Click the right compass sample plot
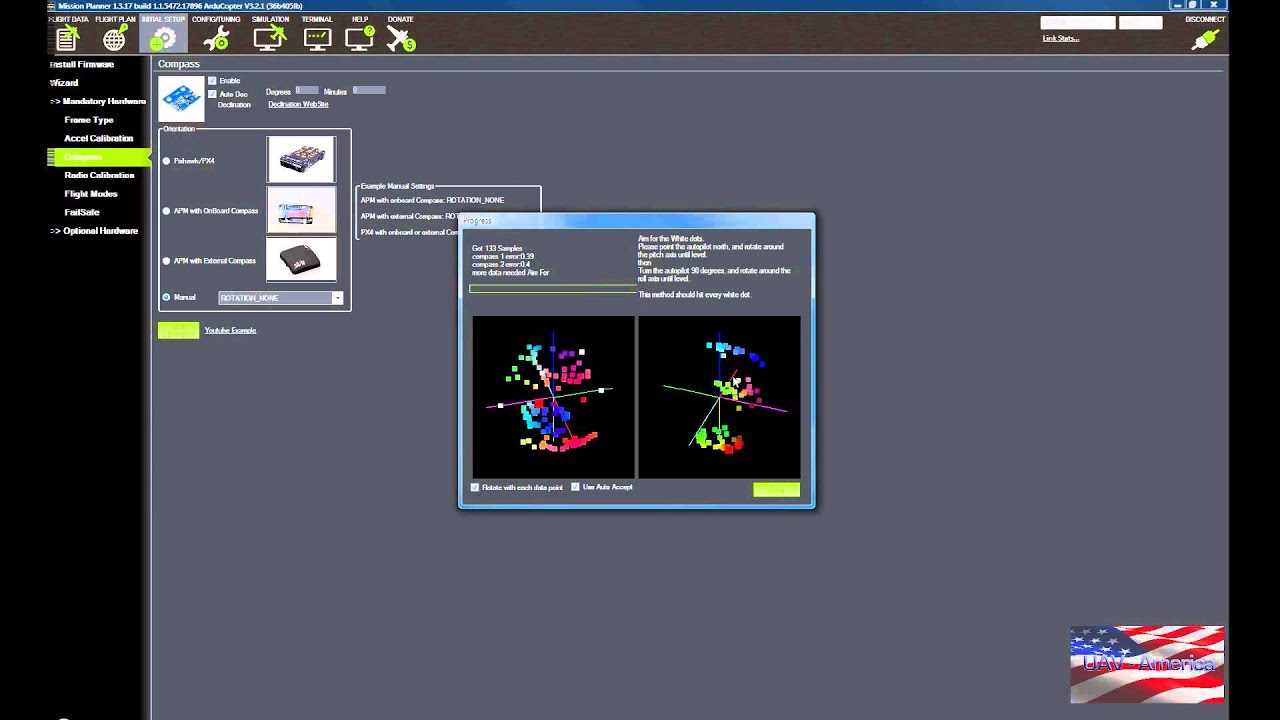 719,397
